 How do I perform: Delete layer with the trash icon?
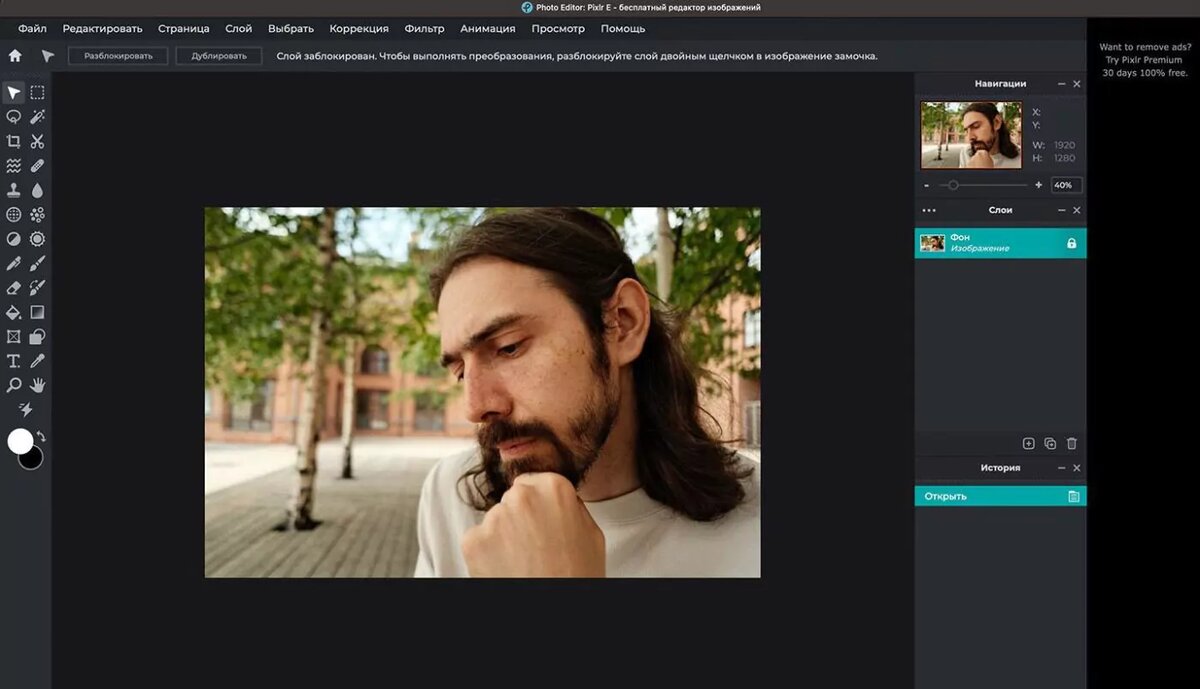tap(1072, 443)
